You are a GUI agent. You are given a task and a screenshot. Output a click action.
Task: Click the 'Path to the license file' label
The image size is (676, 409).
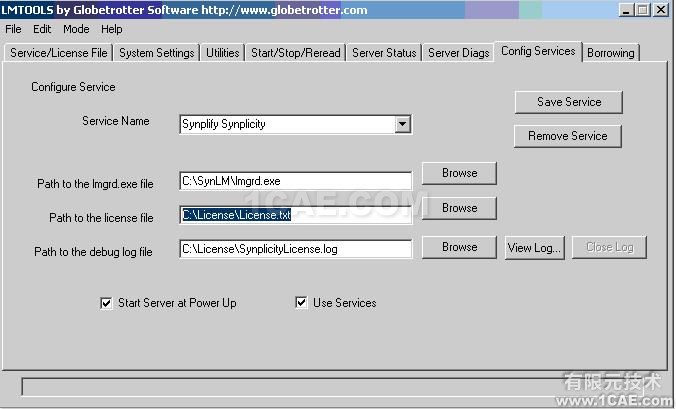click(101, 218)
